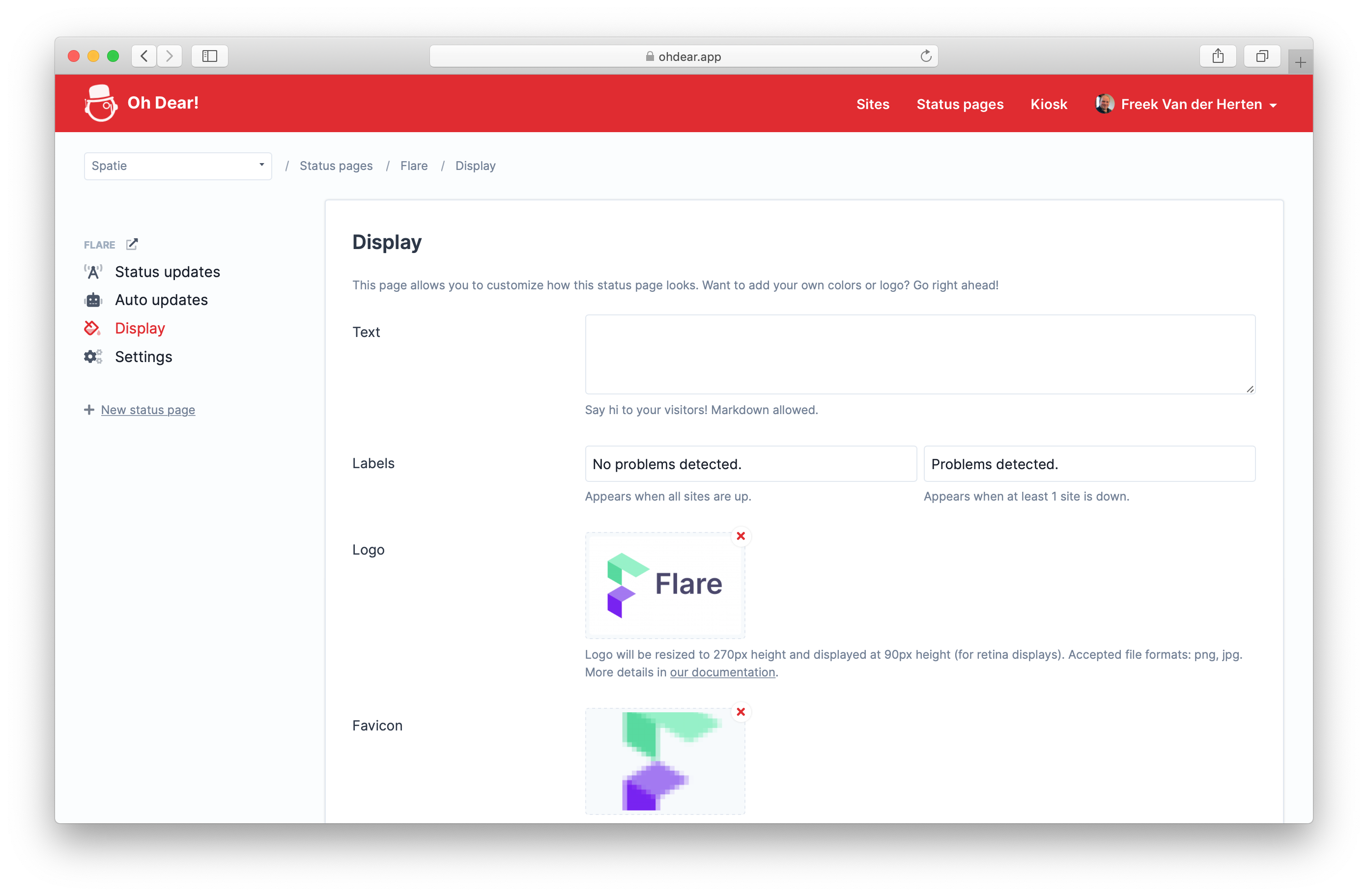Screen dimensions: 1368x896
Task: Remove the Flare logo with red X
Action: [741, 536]
